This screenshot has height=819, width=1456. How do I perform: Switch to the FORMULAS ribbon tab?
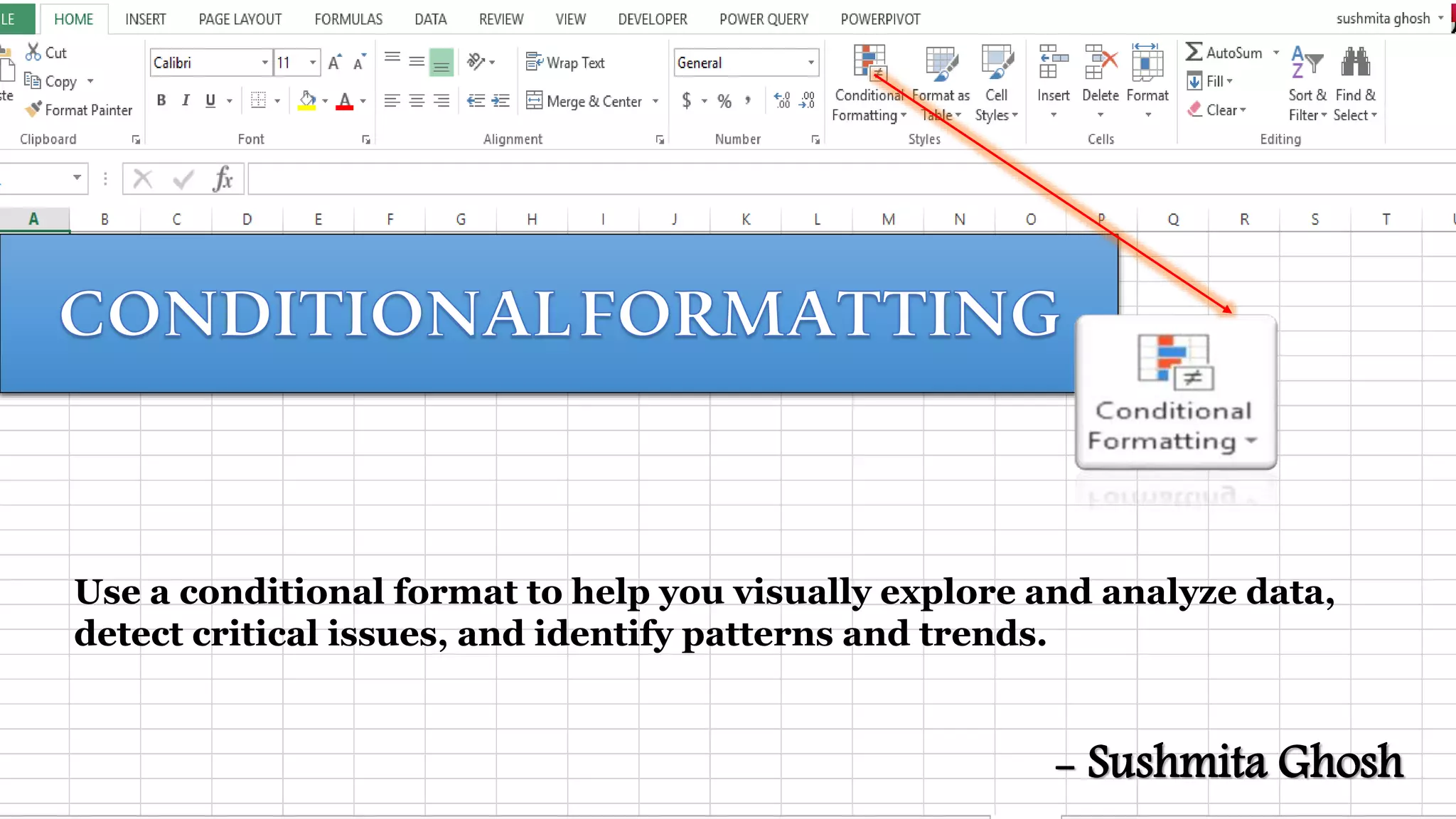[x=348, y=19]
